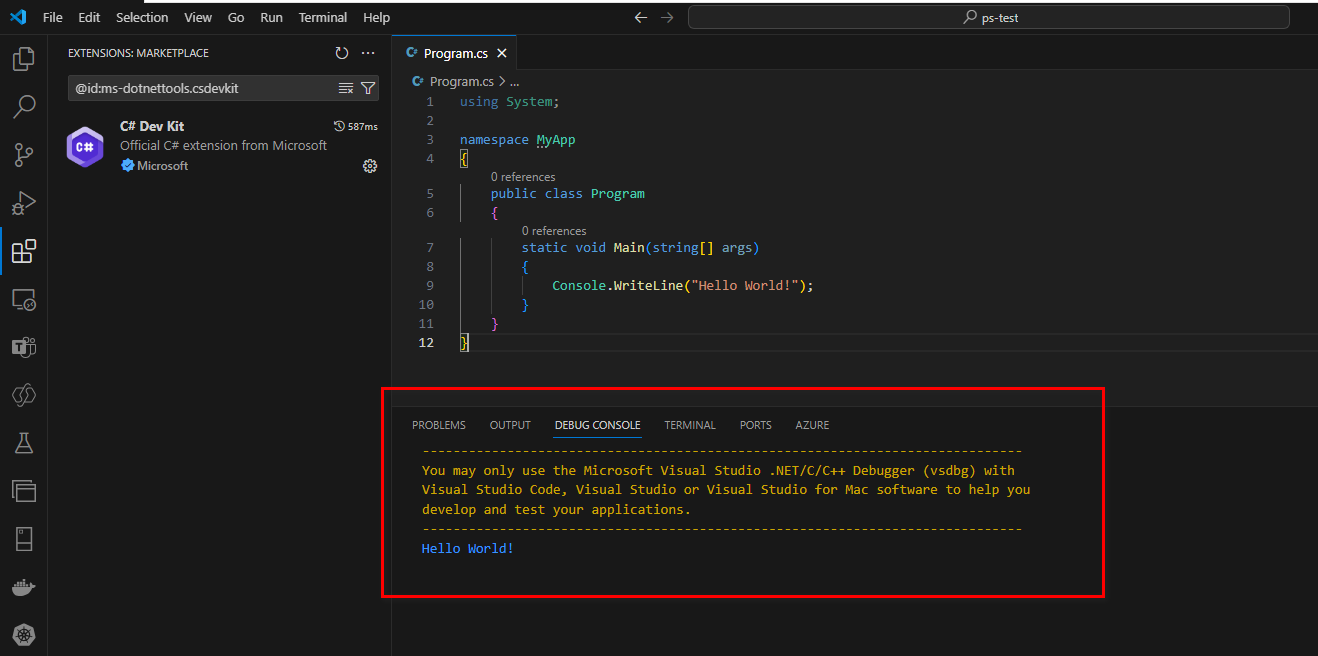The image size is (1318, 656).
Task: Open the Explorer view in activity bar
Action: pos(23,59)
